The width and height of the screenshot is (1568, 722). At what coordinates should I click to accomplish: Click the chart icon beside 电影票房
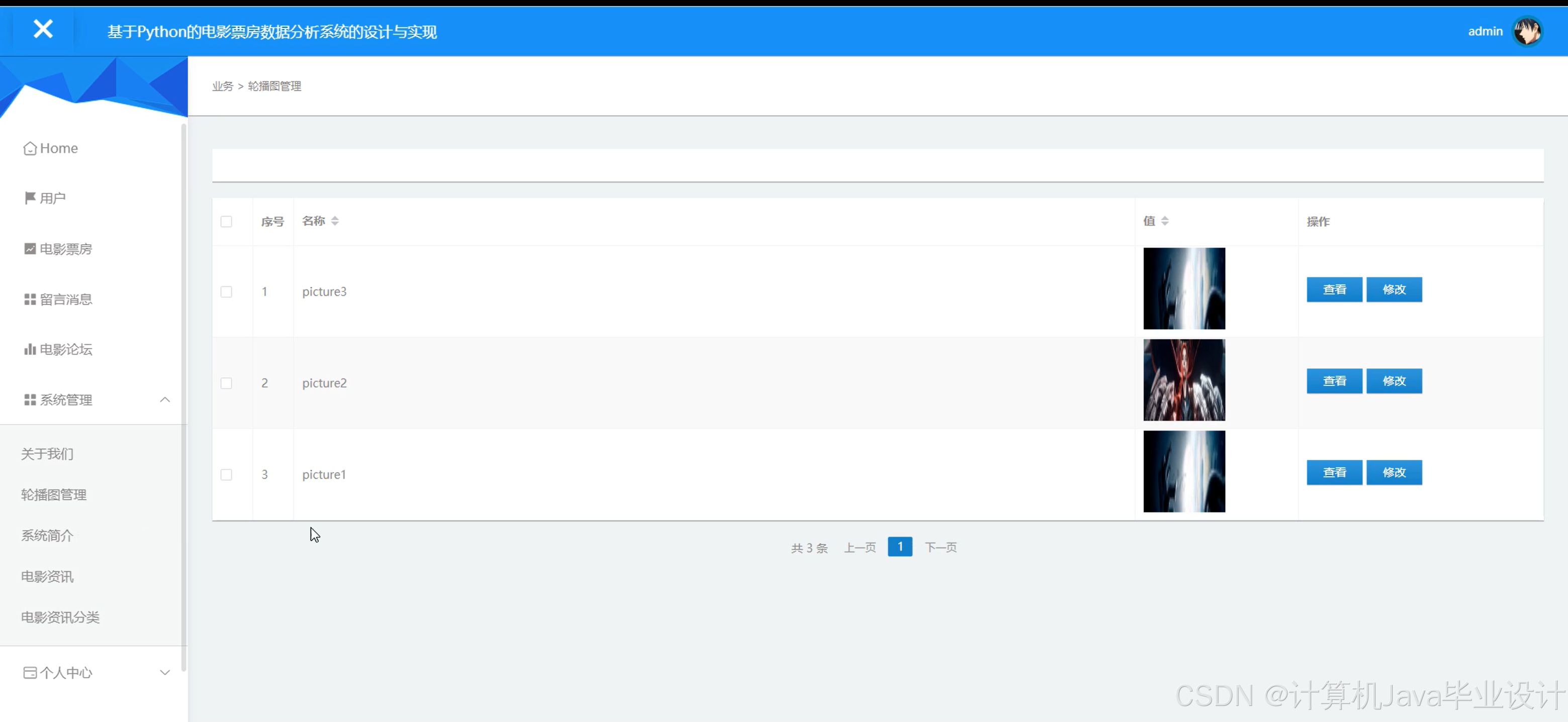pos(30,249)
